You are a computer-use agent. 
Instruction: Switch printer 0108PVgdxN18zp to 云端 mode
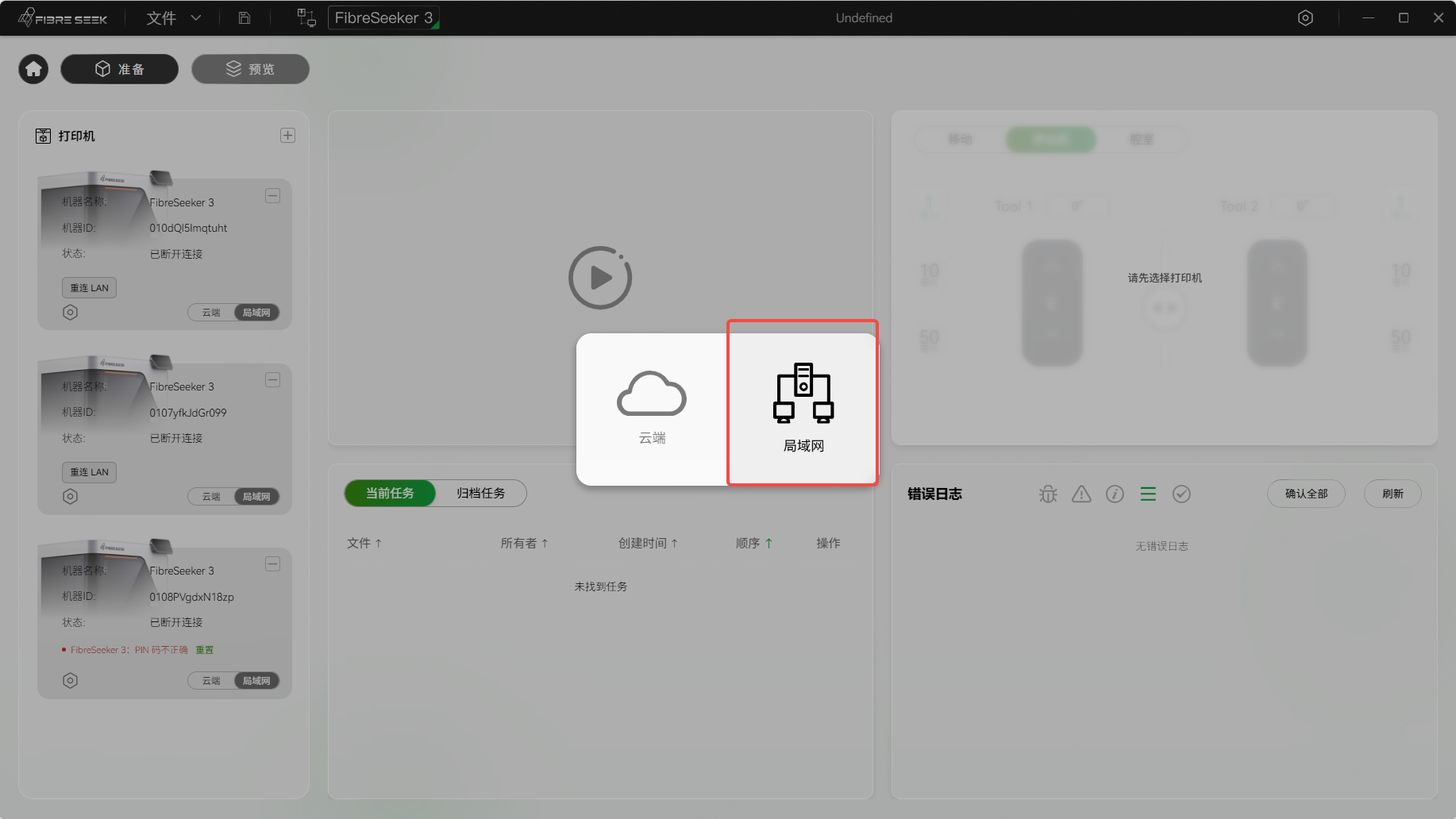(x=211, y=681)
